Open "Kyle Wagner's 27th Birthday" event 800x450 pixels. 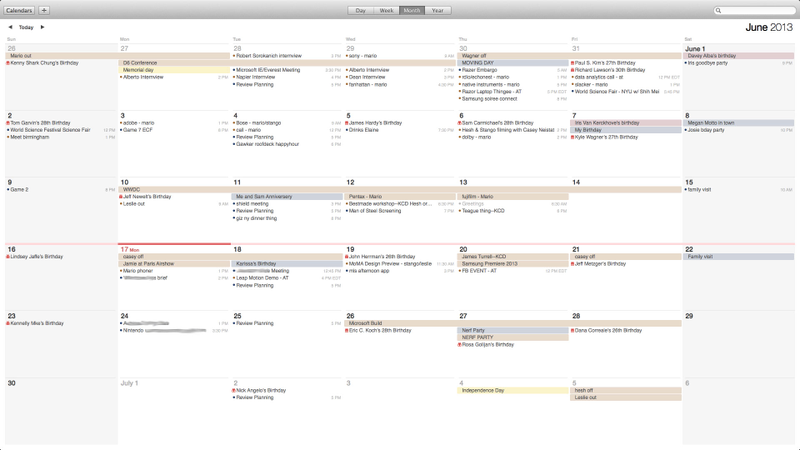(x=606, y=137)
